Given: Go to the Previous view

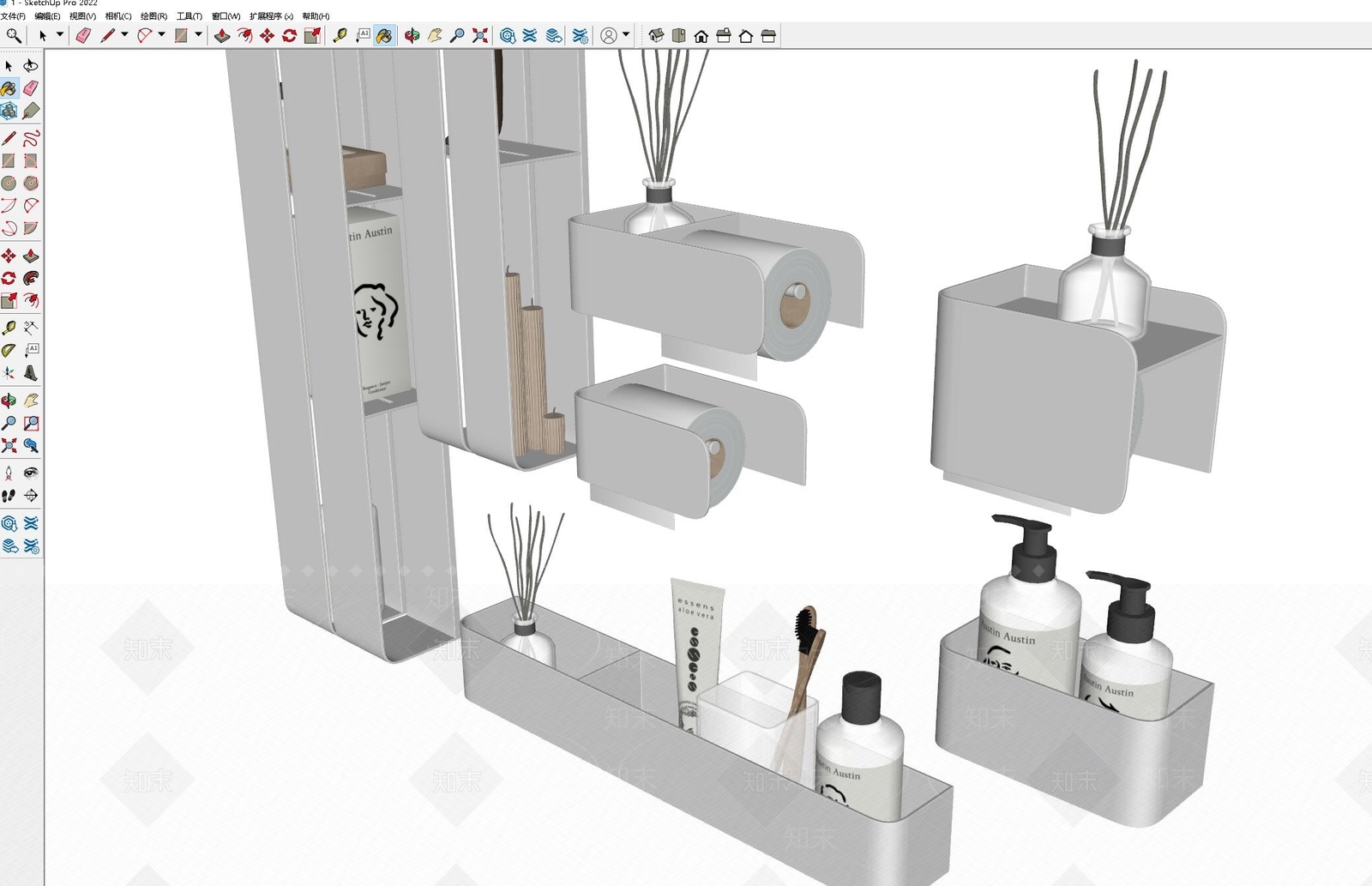Looking at the screenshot, I should (x=31, y=445).
